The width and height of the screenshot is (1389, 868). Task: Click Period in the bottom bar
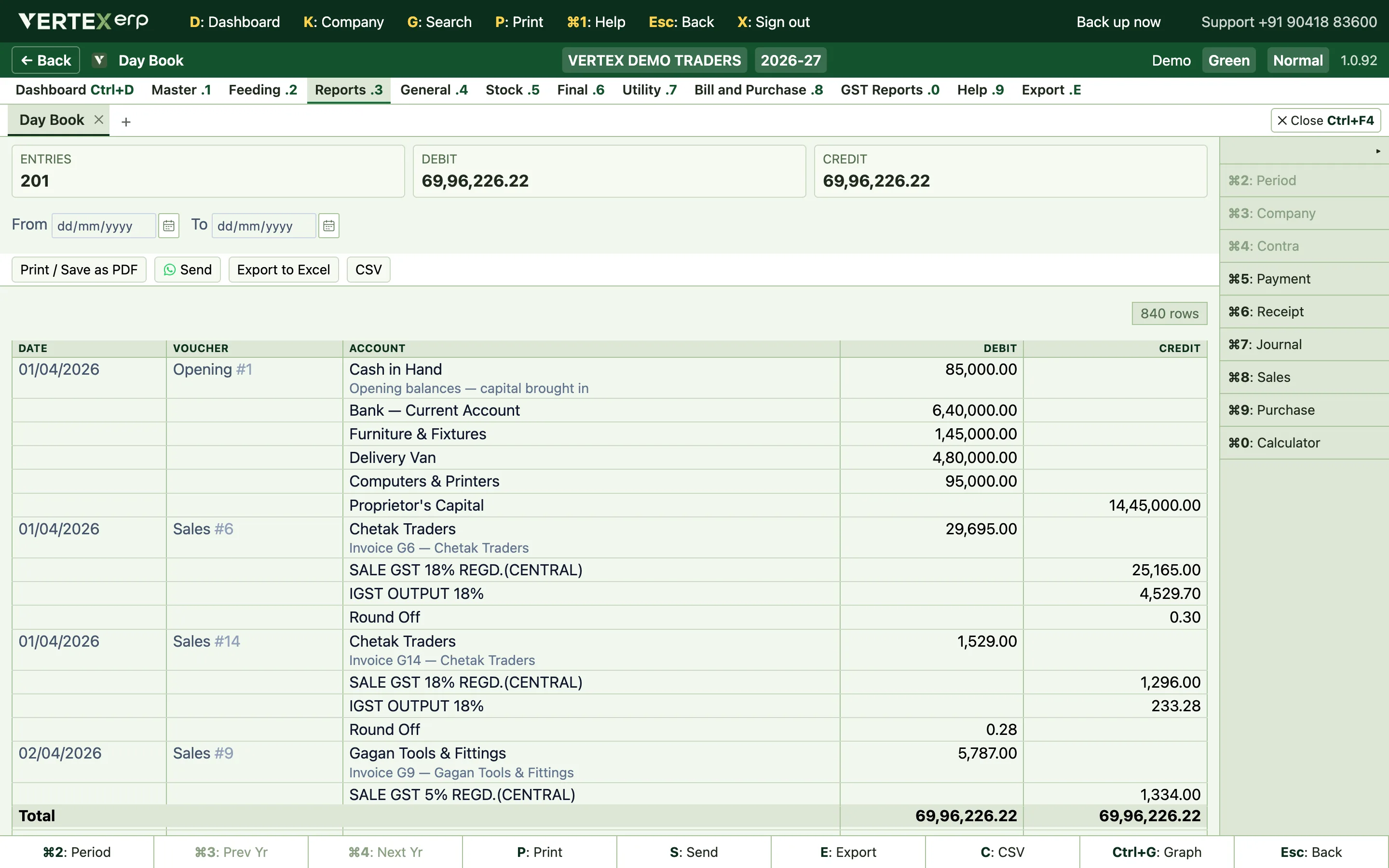(x=77, y=852)
